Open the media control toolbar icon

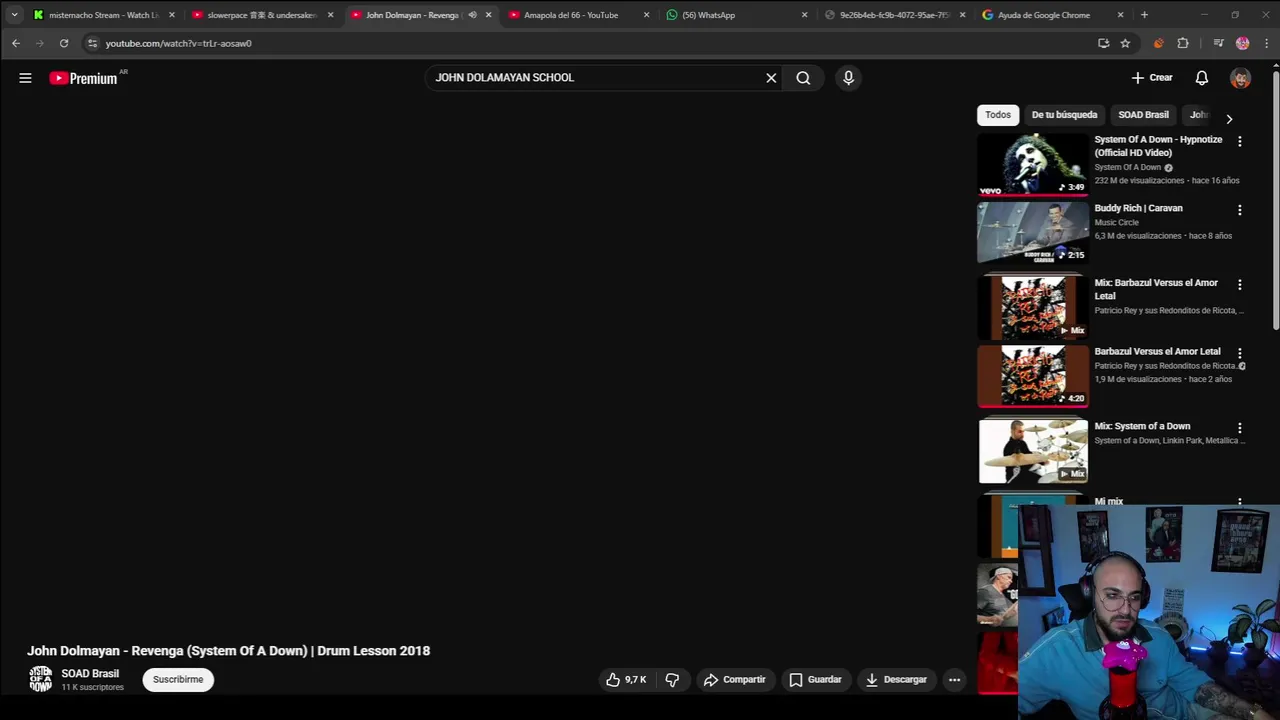click(x=1218, y=43)
